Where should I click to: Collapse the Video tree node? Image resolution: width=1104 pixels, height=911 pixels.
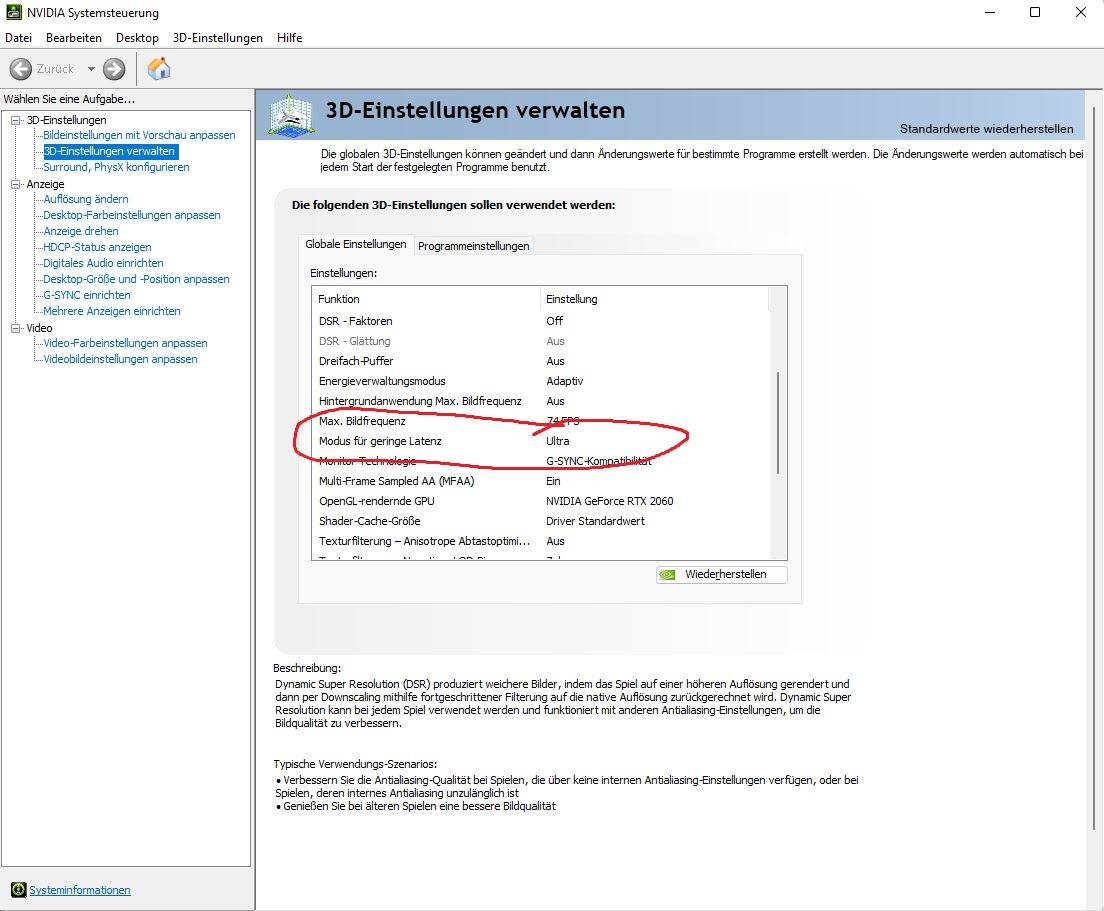click(15, 328)
